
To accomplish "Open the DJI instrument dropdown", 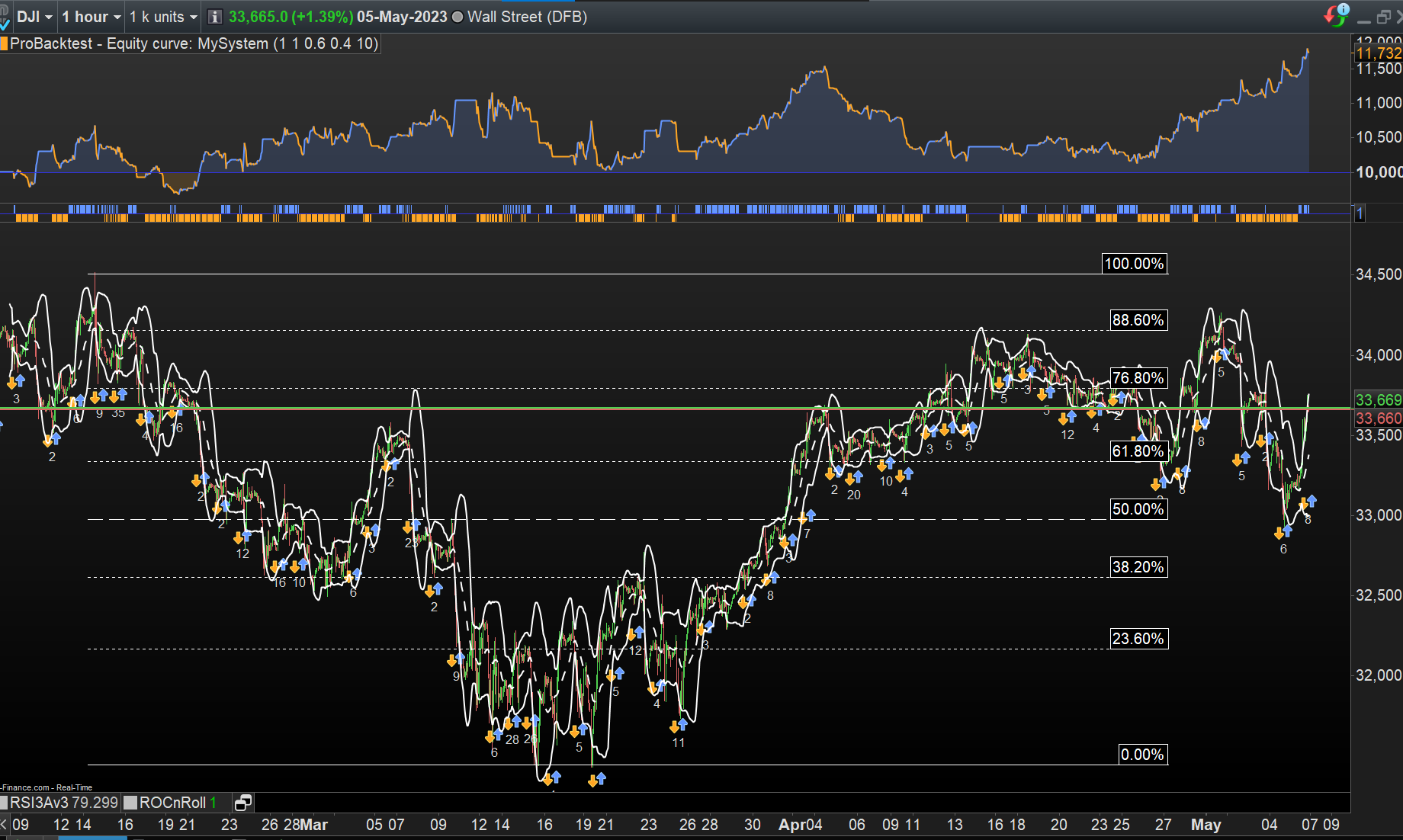I will tap(34, 17).
